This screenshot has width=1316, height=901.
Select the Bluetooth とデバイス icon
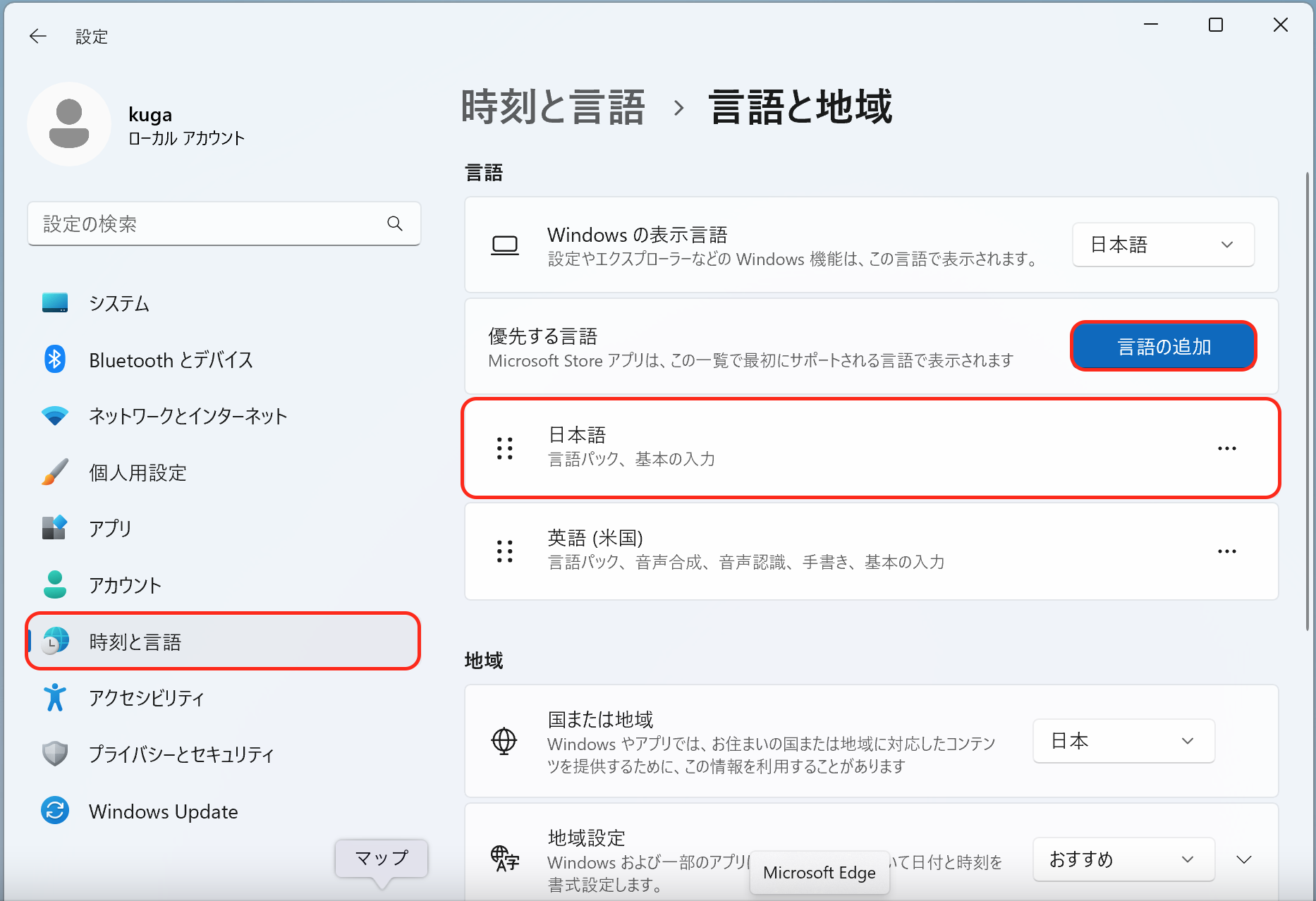point(55,360)
